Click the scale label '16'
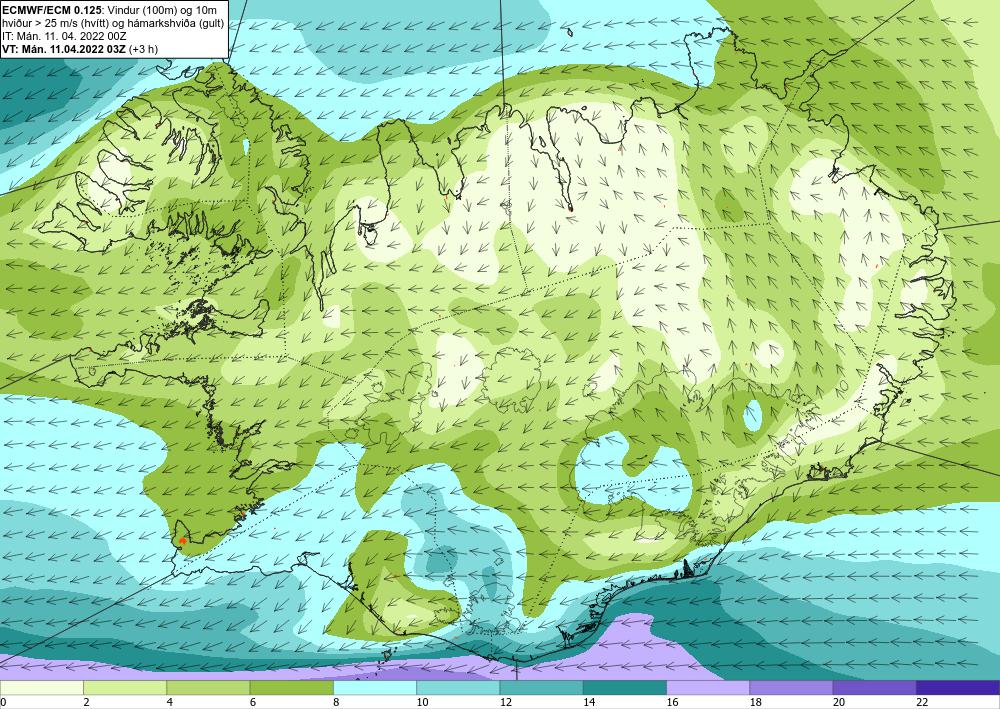1000x709 pixels. coord(672,702)
